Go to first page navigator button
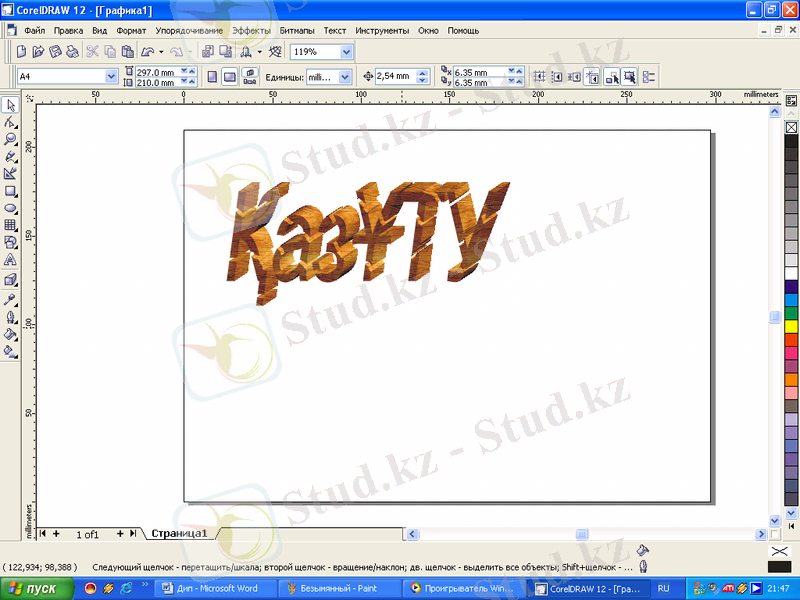The height and width of the screenshot is (600, 800). point(43,534)
